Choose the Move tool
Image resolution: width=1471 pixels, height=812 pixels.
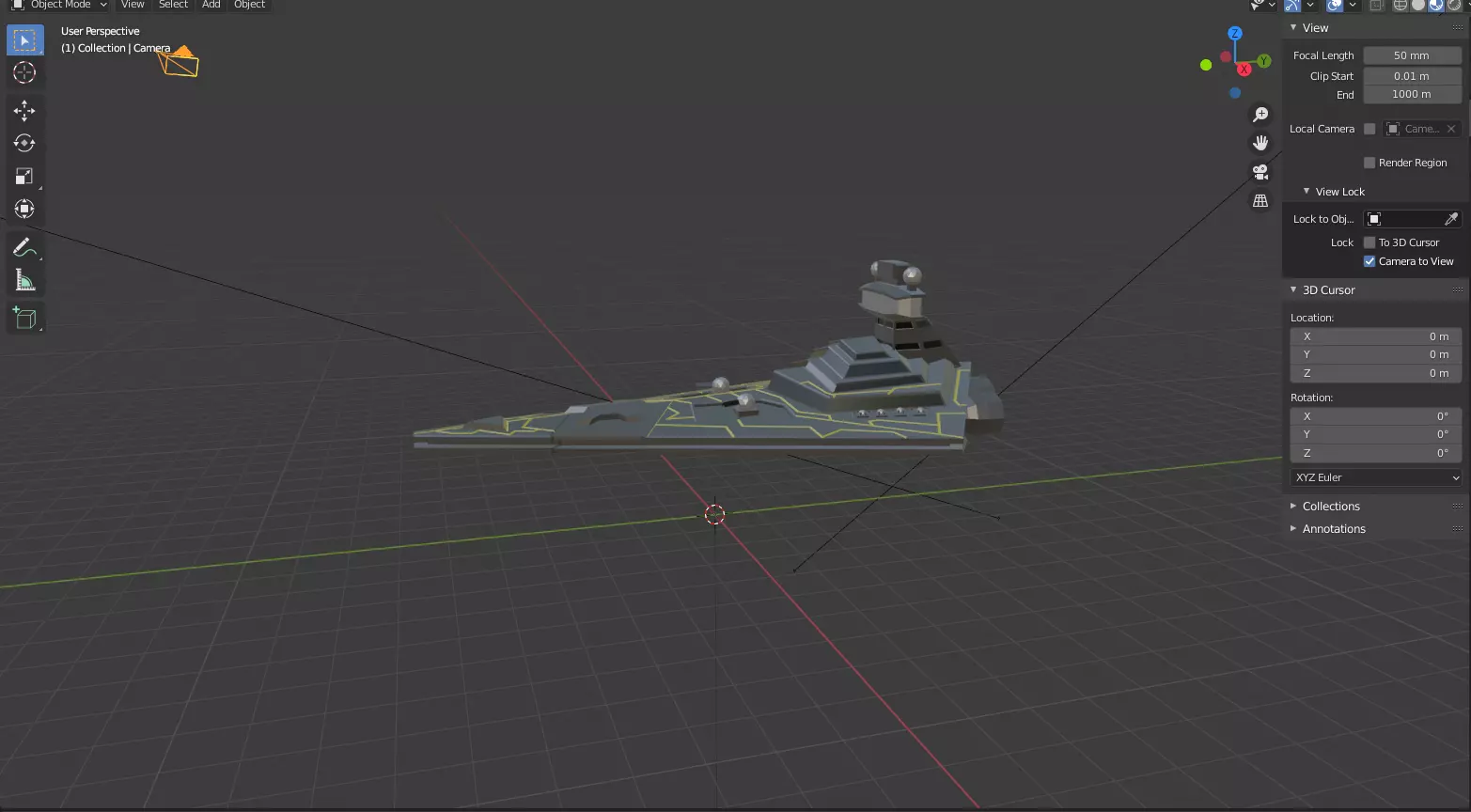click(x=25, y=111)
